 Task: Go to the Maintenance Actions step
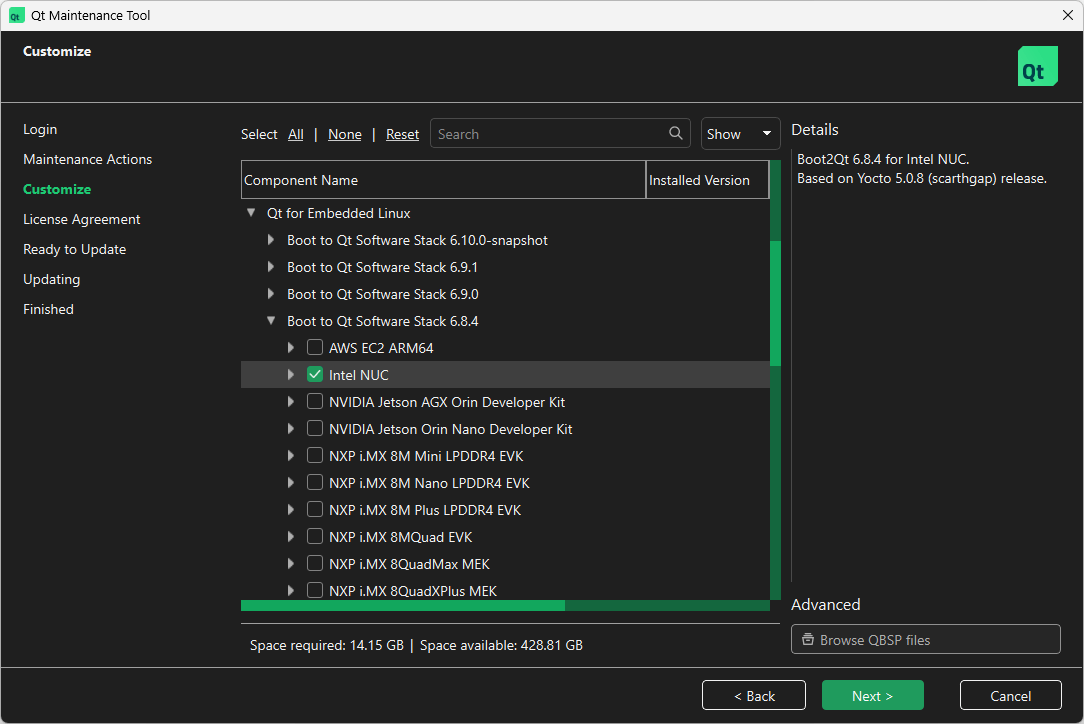tap(88, 159)
